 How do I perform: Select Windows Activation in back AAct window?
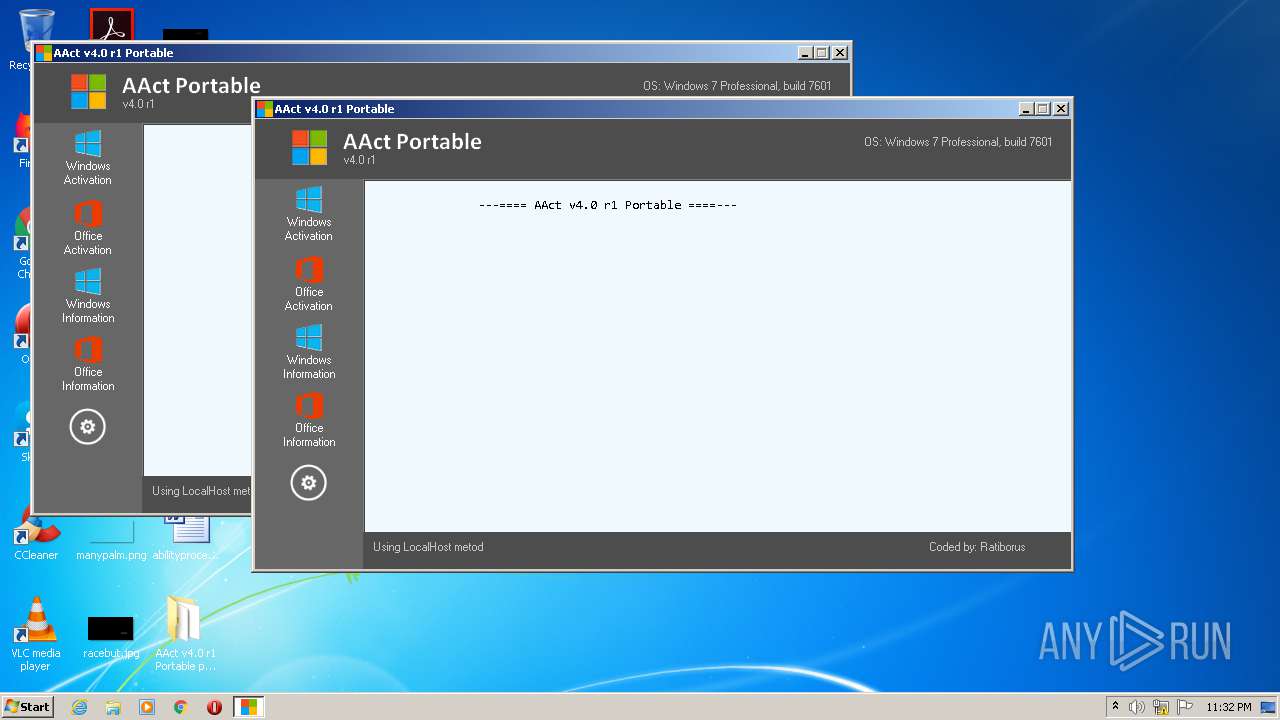88,158
